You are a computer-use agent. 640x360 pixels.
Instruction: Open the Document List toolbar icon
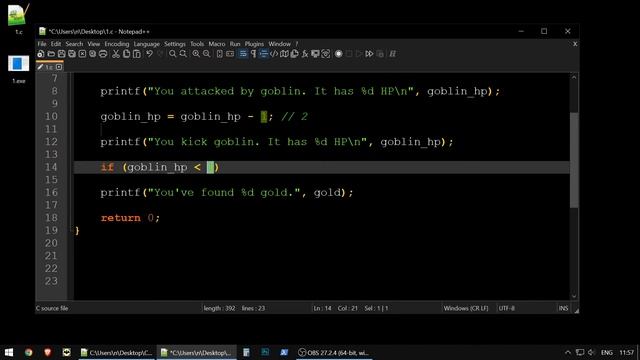[295, 54]
